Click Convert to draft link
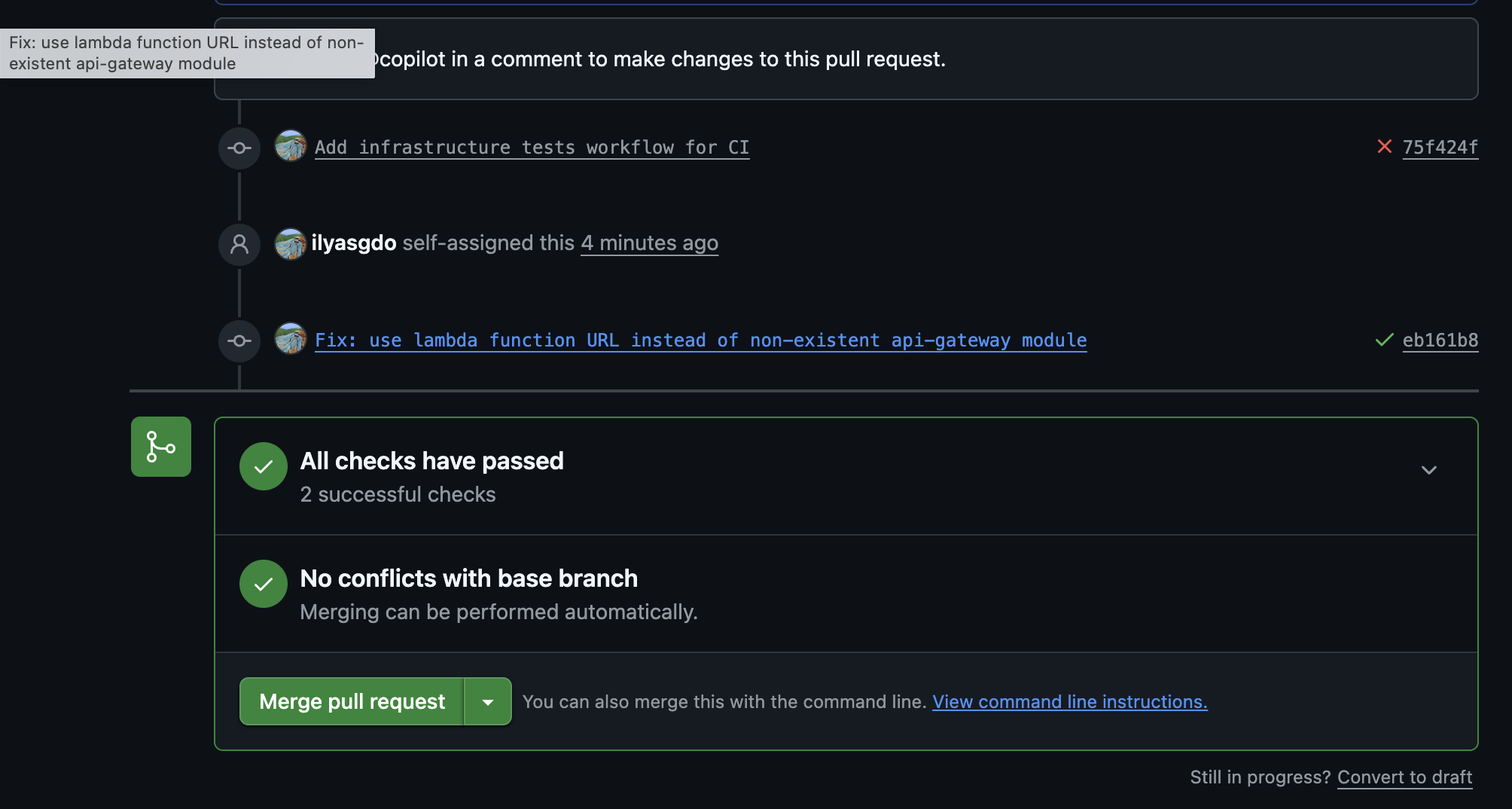1512x809 pixels. click(x=1404, y=777)
